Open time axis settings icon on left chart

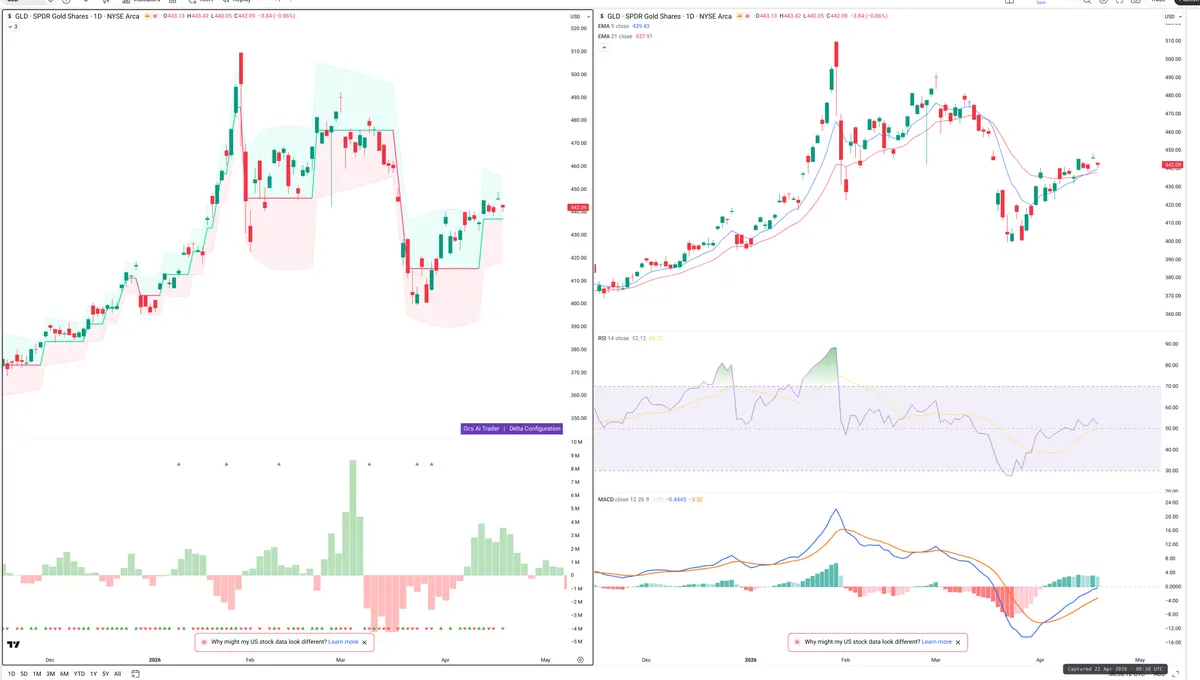click(x=580, y=660)
